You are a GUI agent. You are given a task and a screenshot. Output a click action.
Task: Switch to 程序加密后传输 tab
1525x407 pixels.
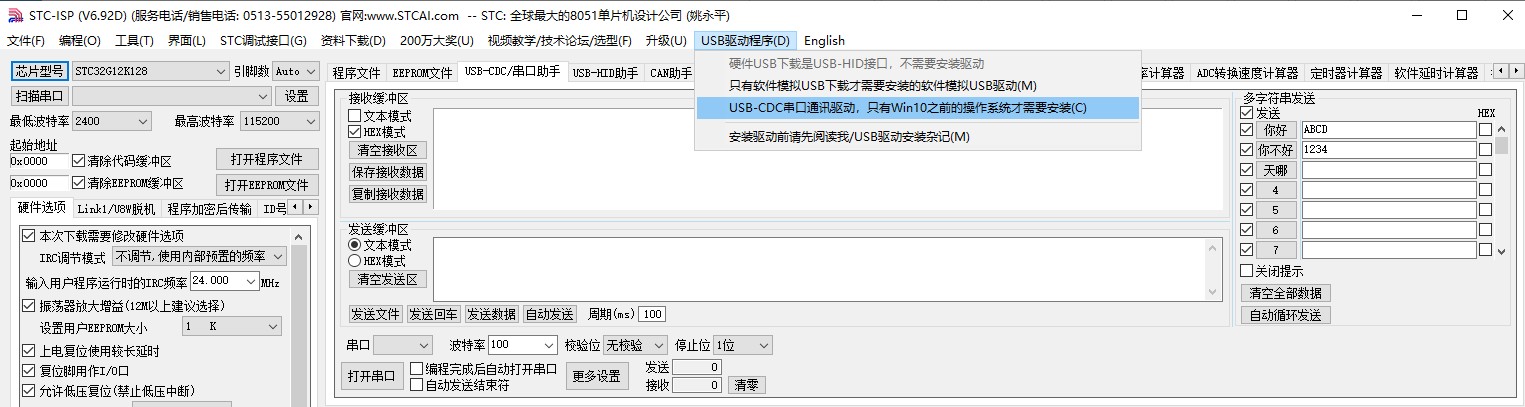click(209, 209)
